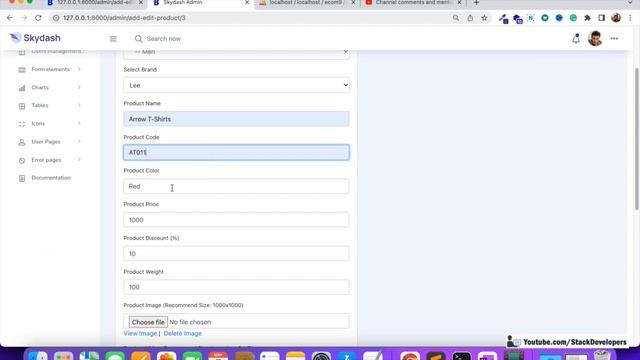Click the Product Name field with Arrow T-Shirts
This screenshot has height=360, width=640.
236,119
